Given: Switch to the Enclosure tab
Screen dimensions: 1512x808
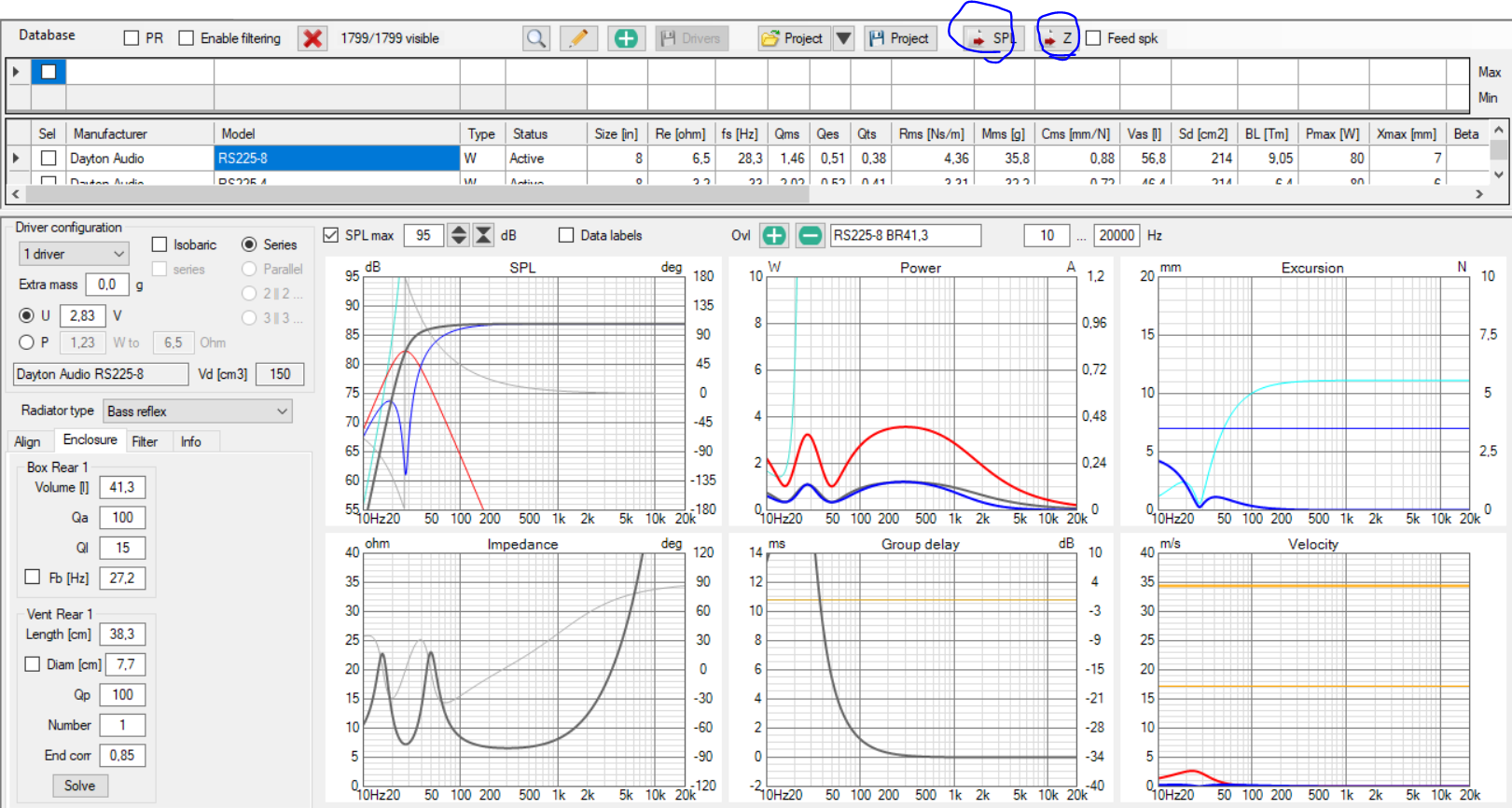Looking at the screenshot, I should click(x=90, y=439).
